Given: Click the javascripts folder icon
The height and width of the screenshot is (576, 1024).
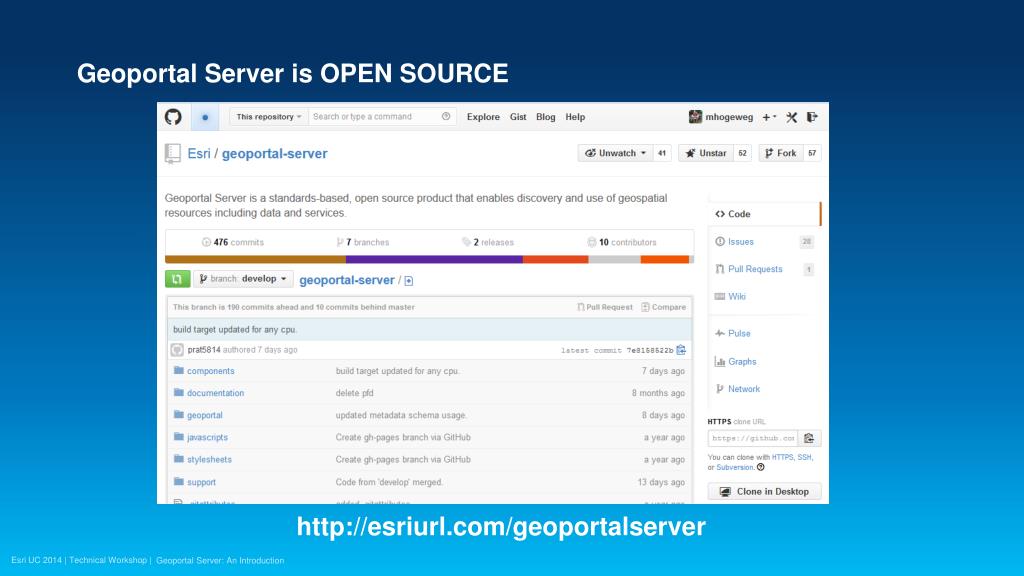Looking at the screenshot, I should click(x=178, y=437).
